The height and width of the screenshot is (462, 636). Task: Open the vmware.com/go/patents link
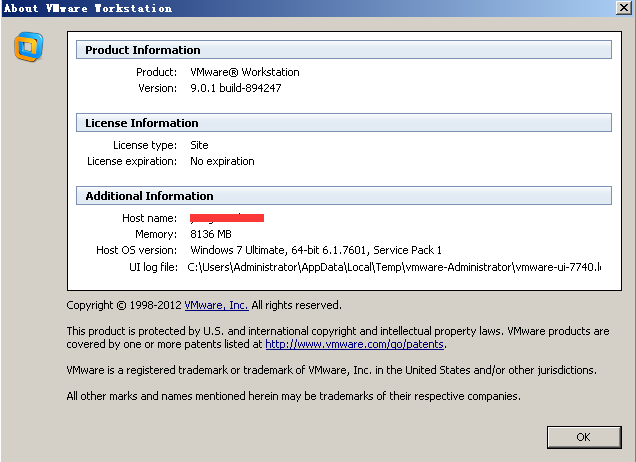(x=355, y=344)
